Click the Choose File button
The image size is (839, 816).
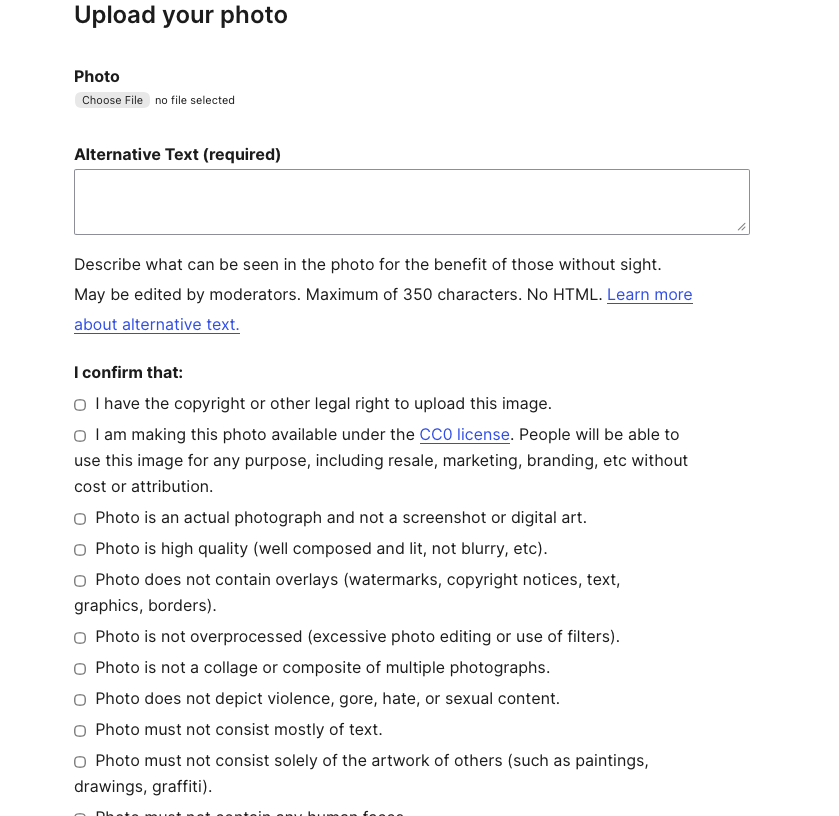[112, 100]
